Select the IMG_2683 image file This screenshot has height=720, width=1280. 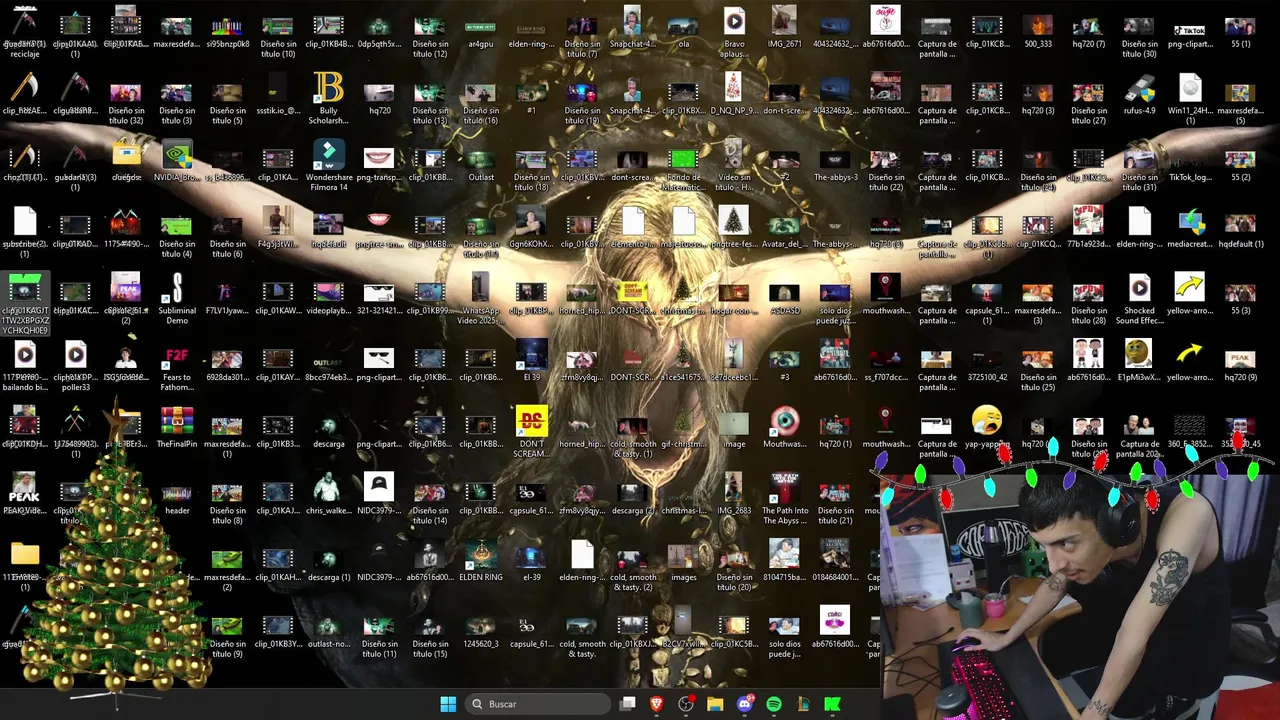coord(734,493)
